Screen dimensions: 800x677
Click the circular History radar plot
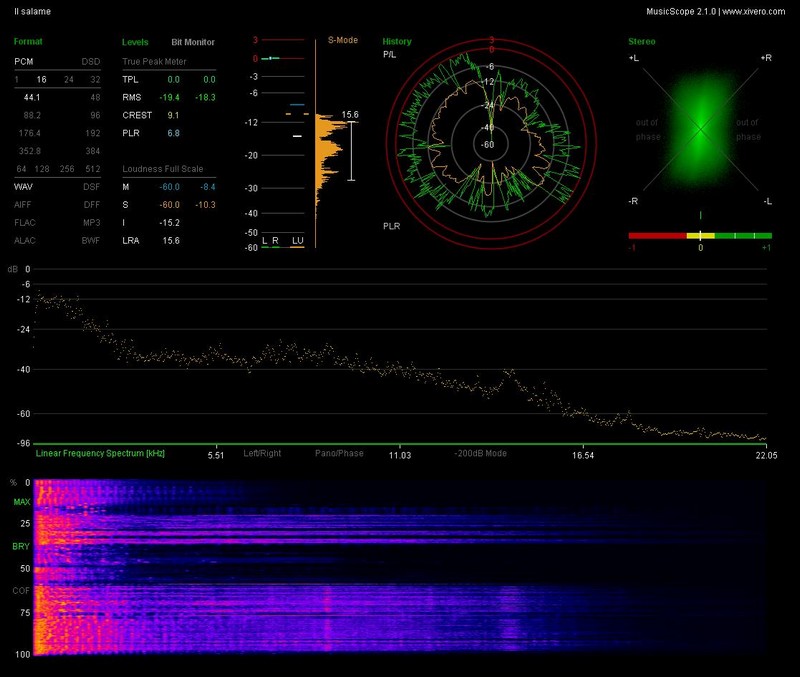(491, 144)
